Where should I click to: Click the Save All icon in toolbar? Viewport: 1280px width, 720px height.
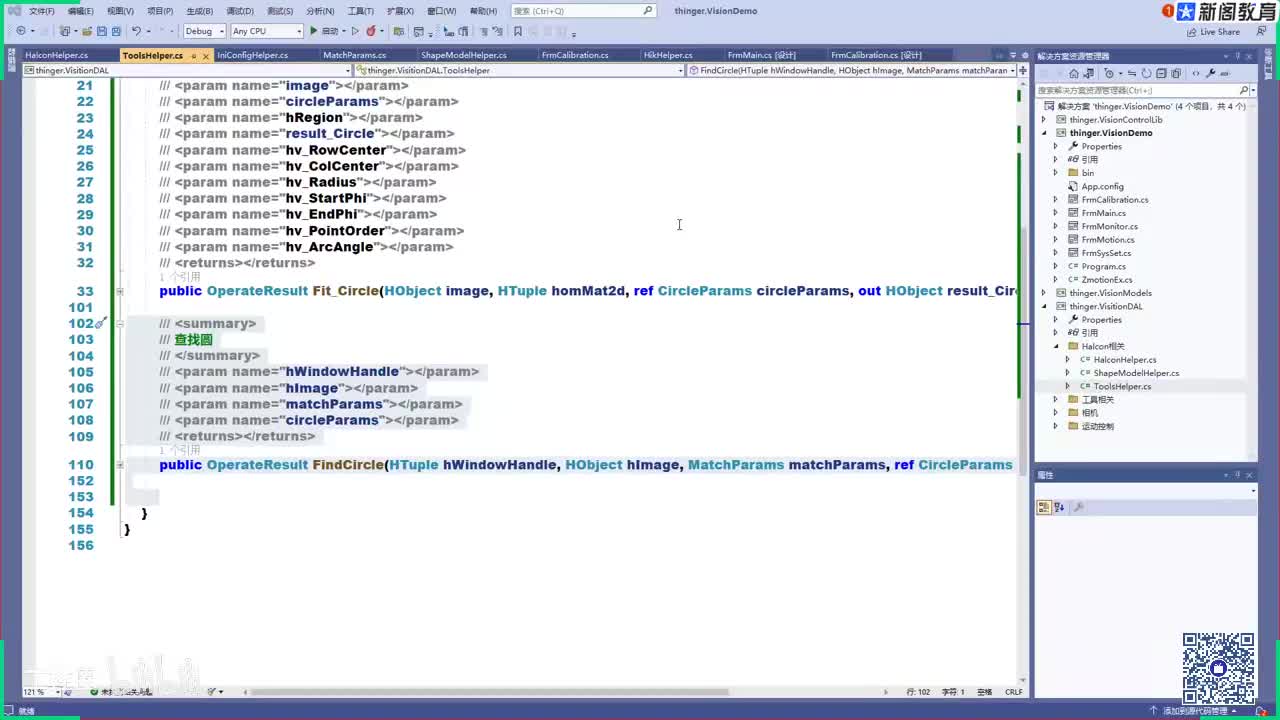pos(116,31)
